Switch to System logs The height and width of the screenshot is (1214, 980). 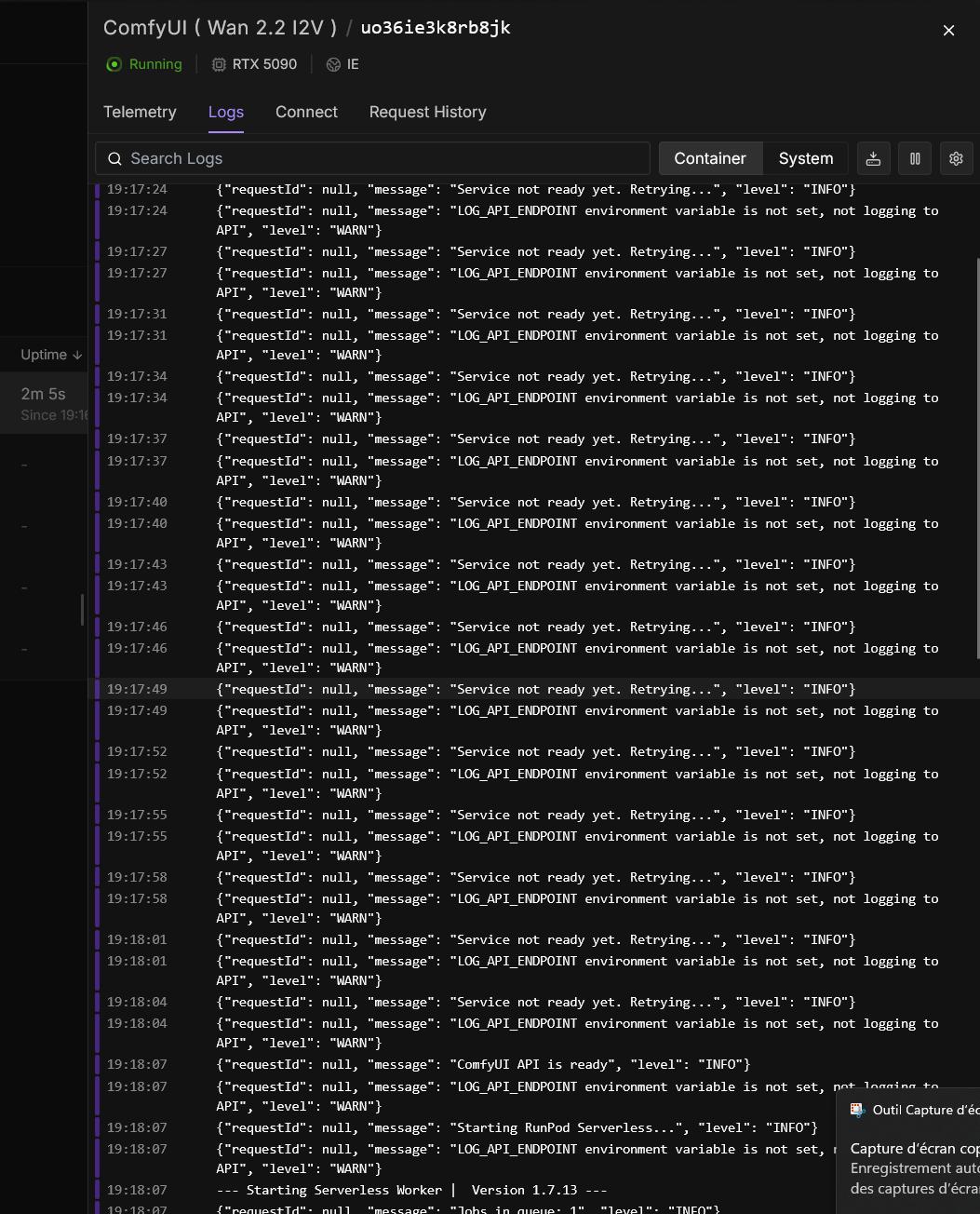click(x=806, y=158)
